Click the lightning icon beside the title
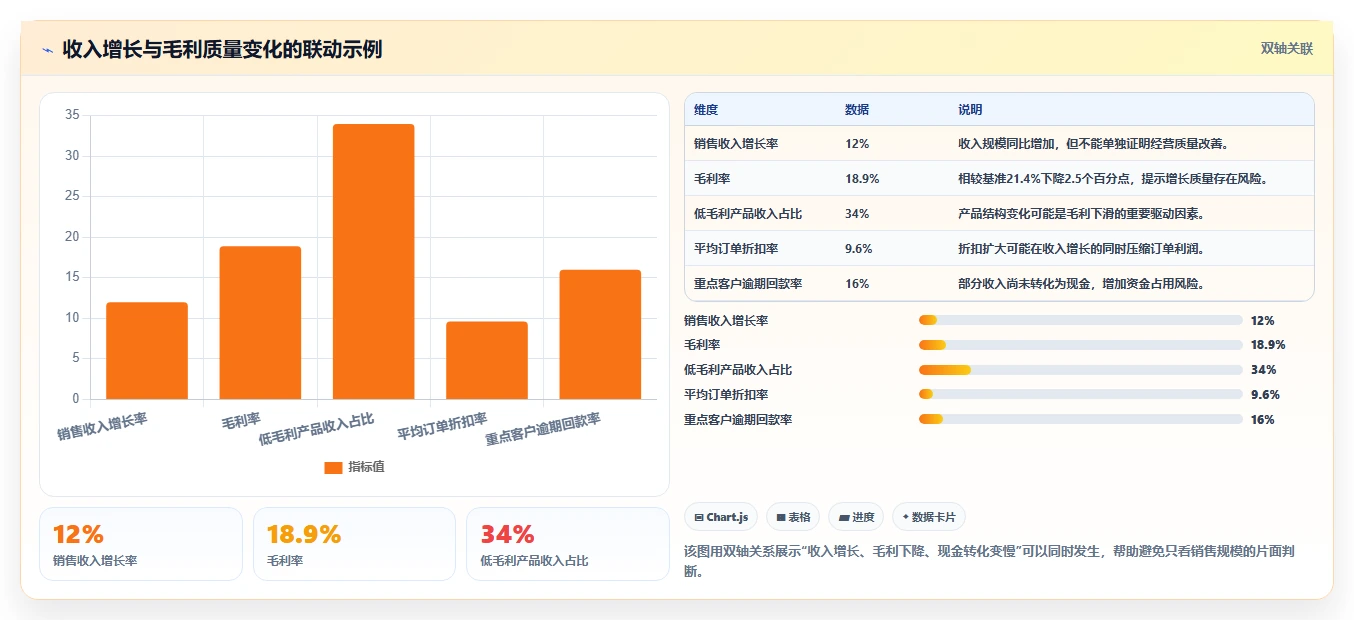The width and height of the screenshot is (1354, 620). point(47,49)
